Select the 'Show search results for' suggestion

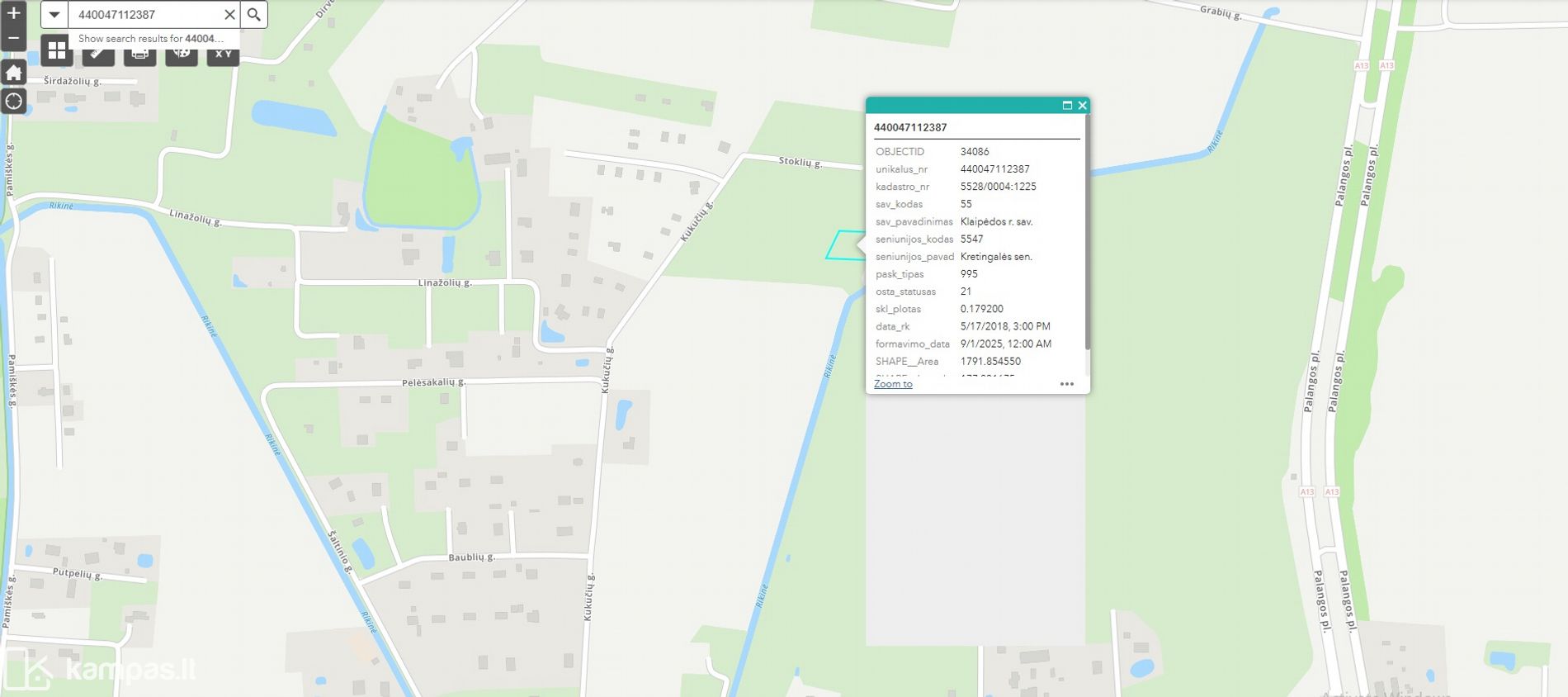150,39
